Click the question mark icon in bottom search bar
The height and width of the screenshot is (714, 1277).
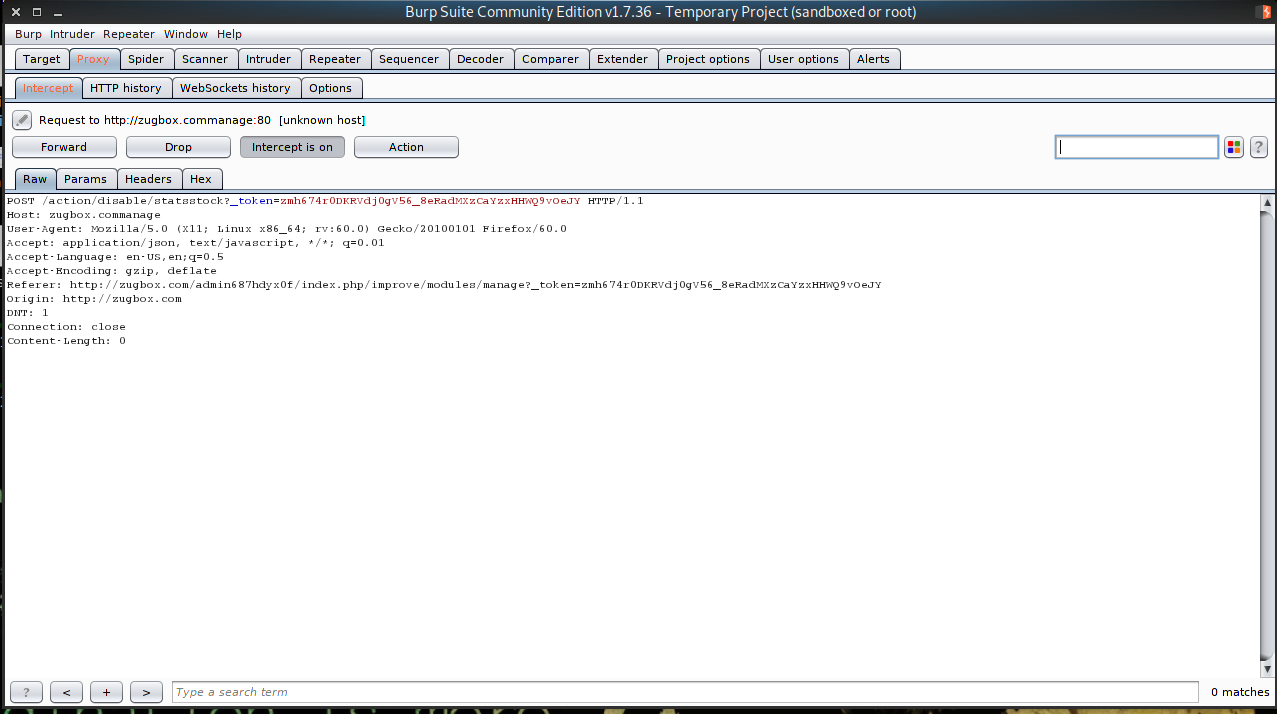[26, 691]
